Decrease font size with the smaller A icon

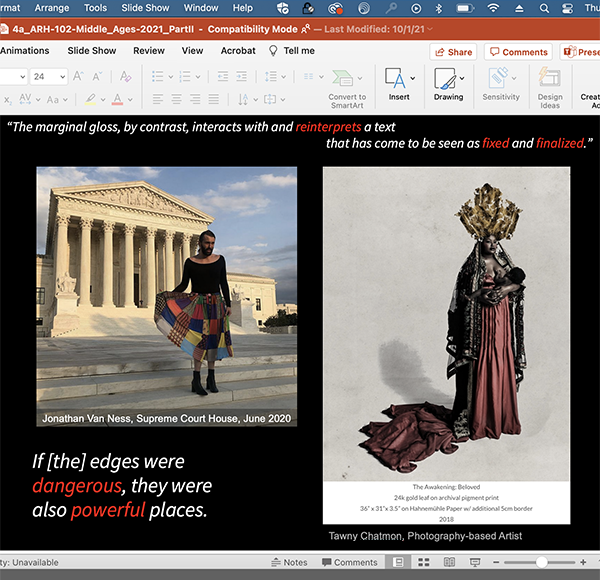pos(97,77)
